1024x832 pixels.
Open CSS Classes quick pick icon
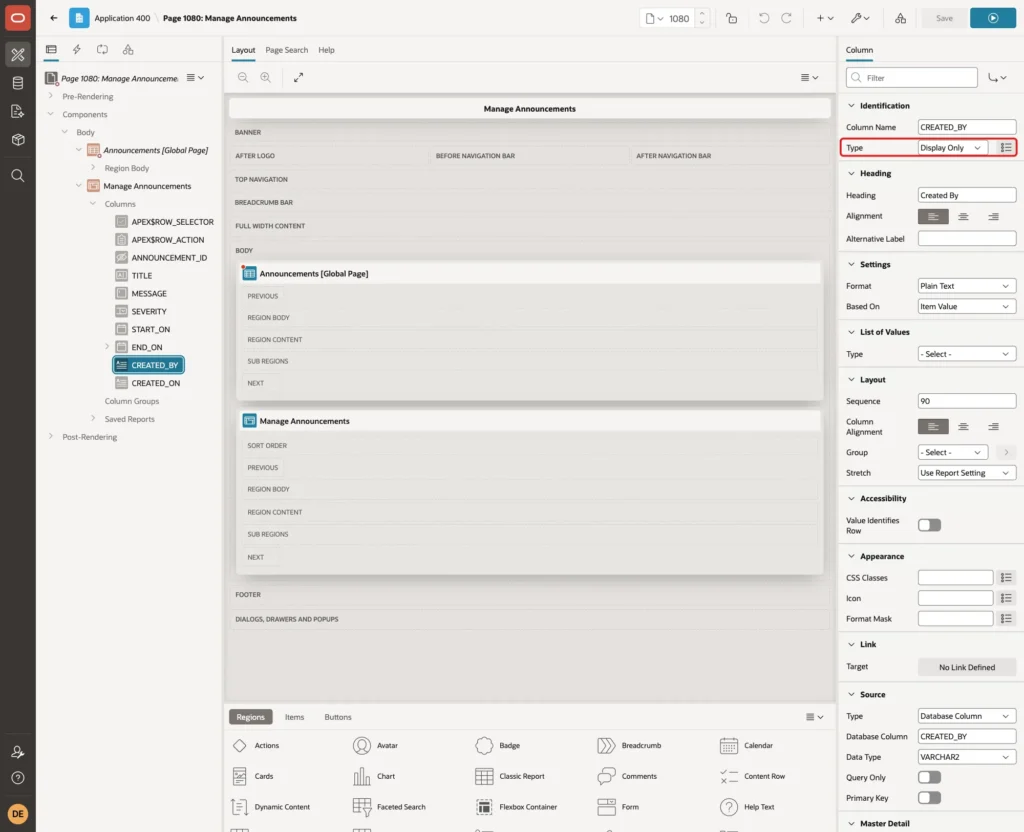(x=1006, y=577)
